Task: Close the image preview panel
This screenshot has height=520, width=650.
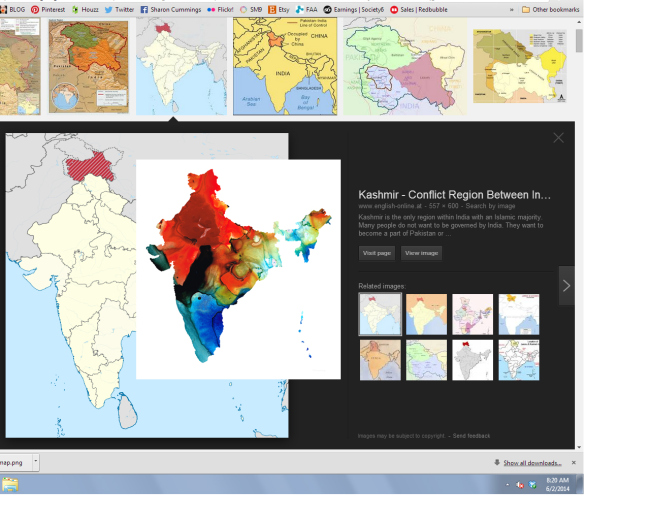Action: 558,138
